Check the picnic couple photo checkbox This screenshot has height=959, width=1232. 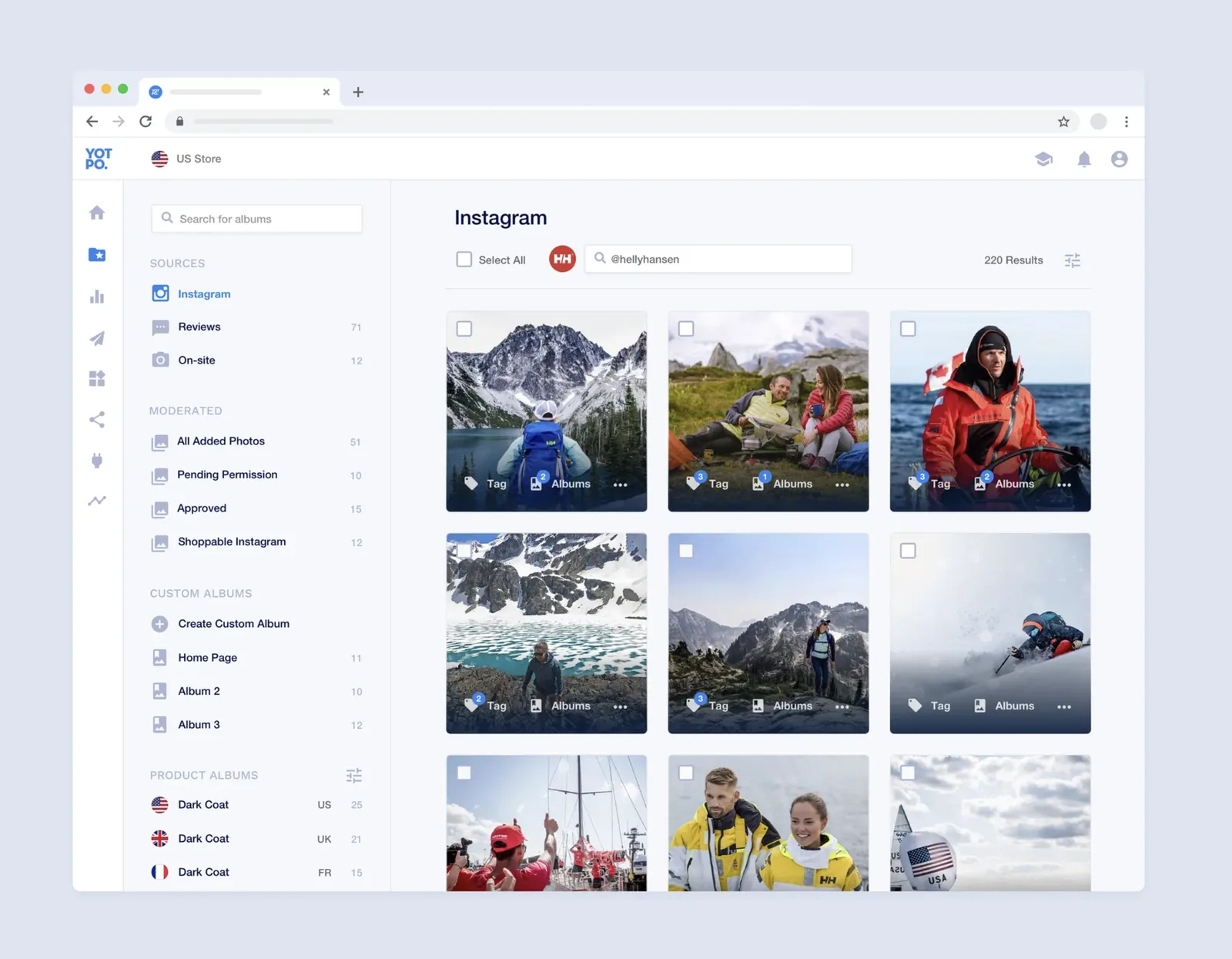click(x=686, y=329)
